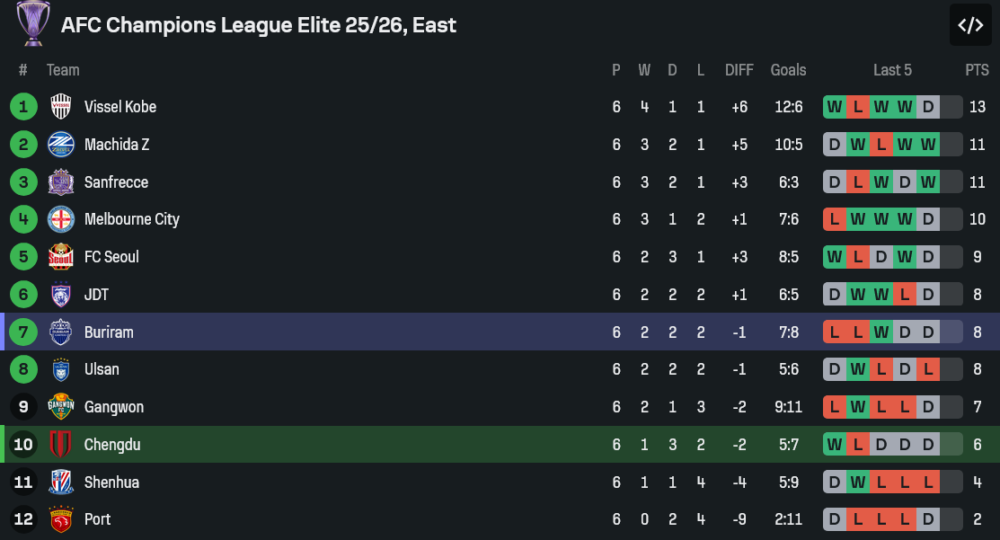Click the Vissel Kobe club crest
The width and height of the screenshot is (1000, 540).
[61, 107]
